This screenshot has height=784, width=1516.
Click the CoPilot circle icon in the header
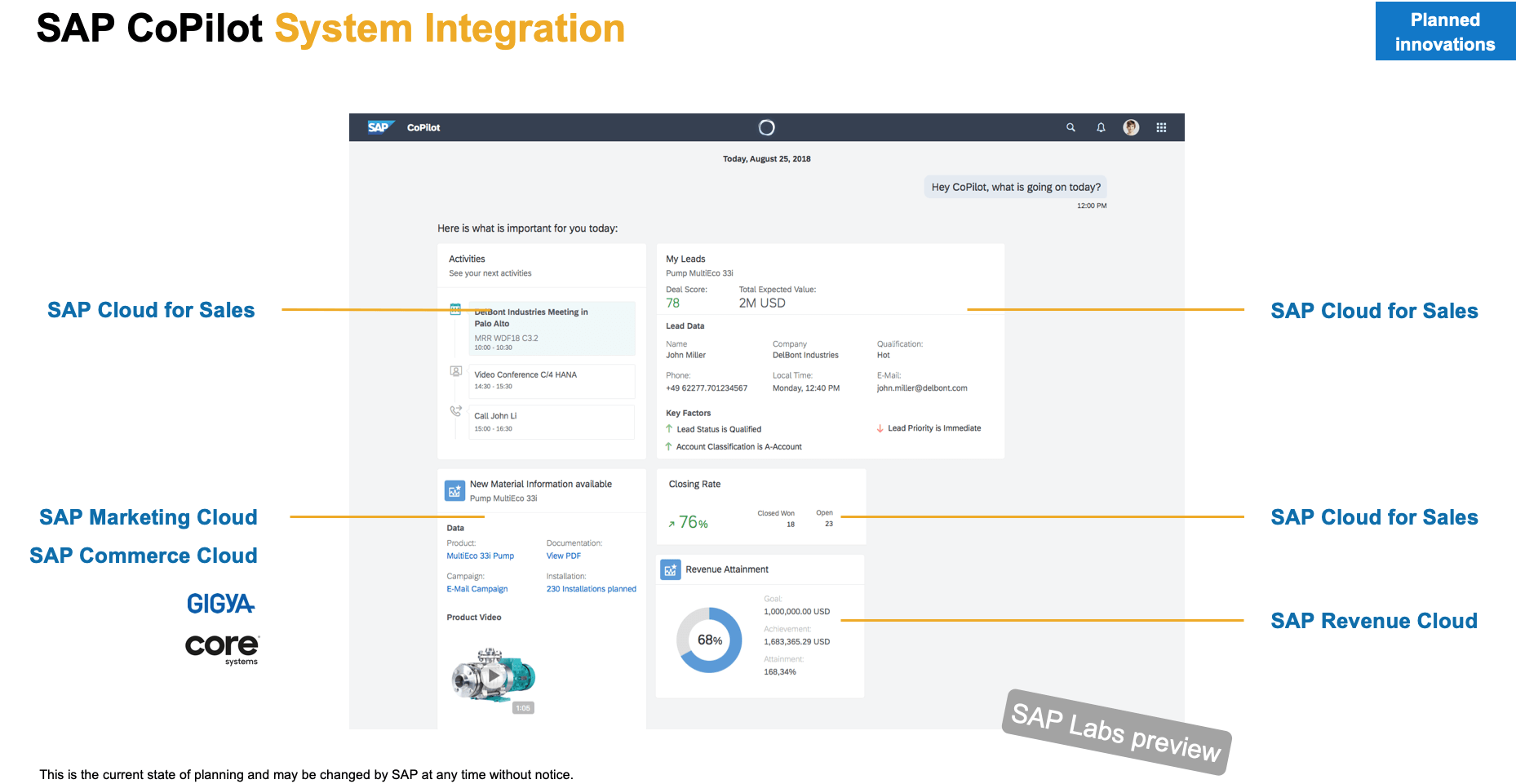[766, 127]
